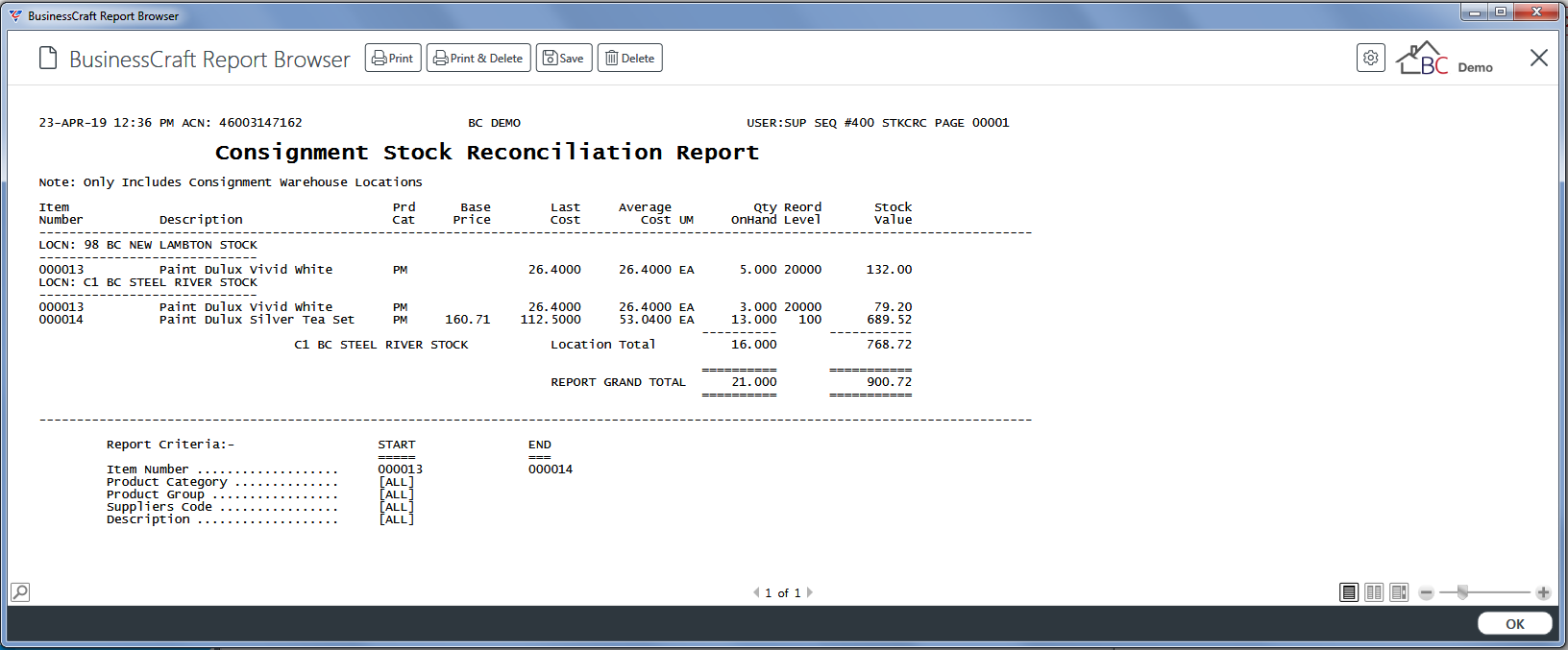1568x650 pixels.
Task: Click the title bar app icon
Action: click(x=15, y=15)
